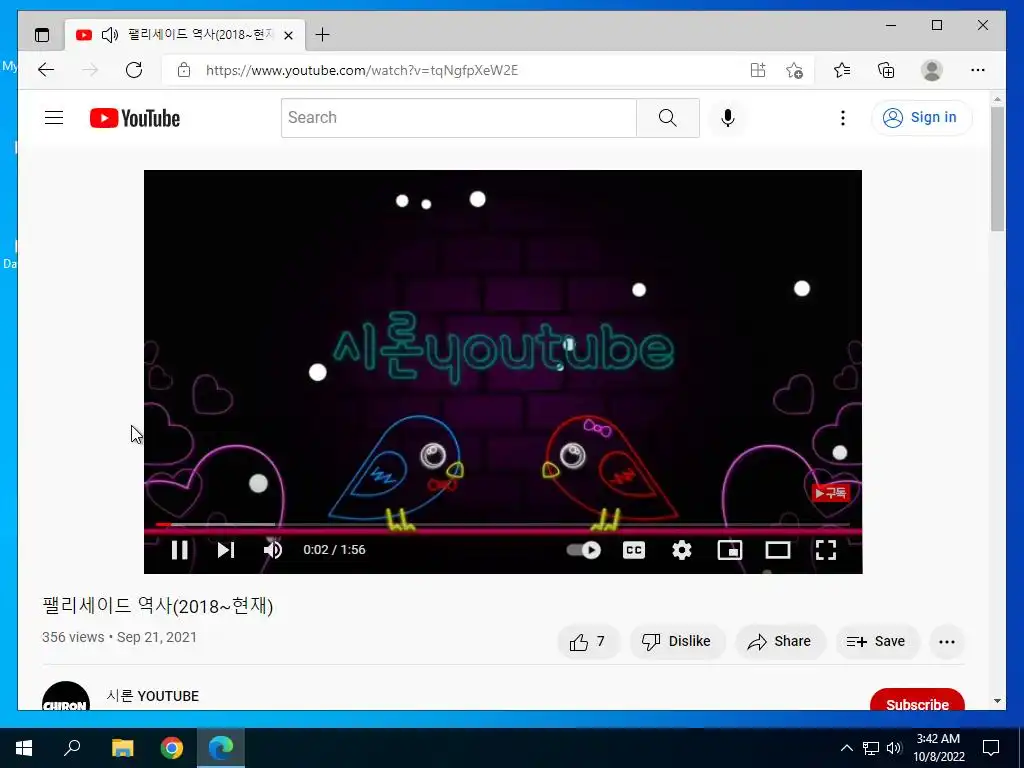
Task: Toggle closed captions CC button
Action: (633, 550)
